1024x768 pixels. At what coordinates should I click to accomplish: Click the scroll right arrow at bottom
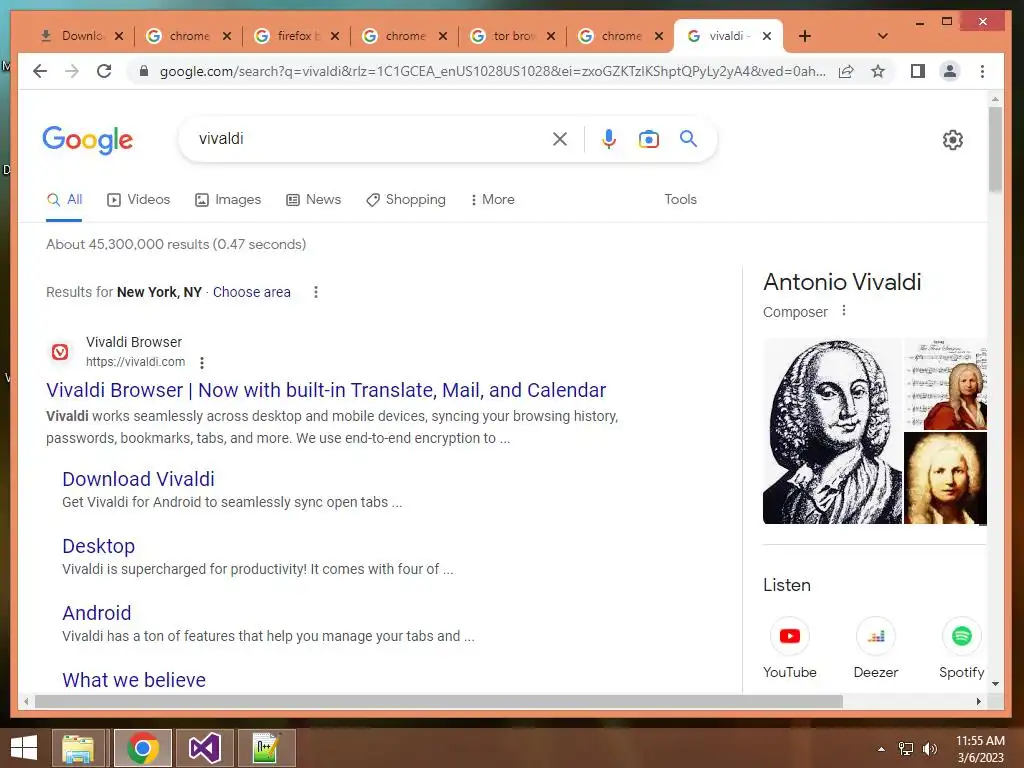coord(978,701)
